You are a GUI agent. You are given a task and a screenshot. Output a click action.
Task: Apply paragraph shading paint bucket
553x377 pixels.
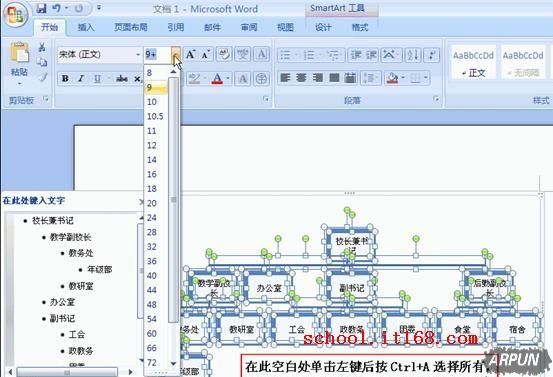click(393, 78)
